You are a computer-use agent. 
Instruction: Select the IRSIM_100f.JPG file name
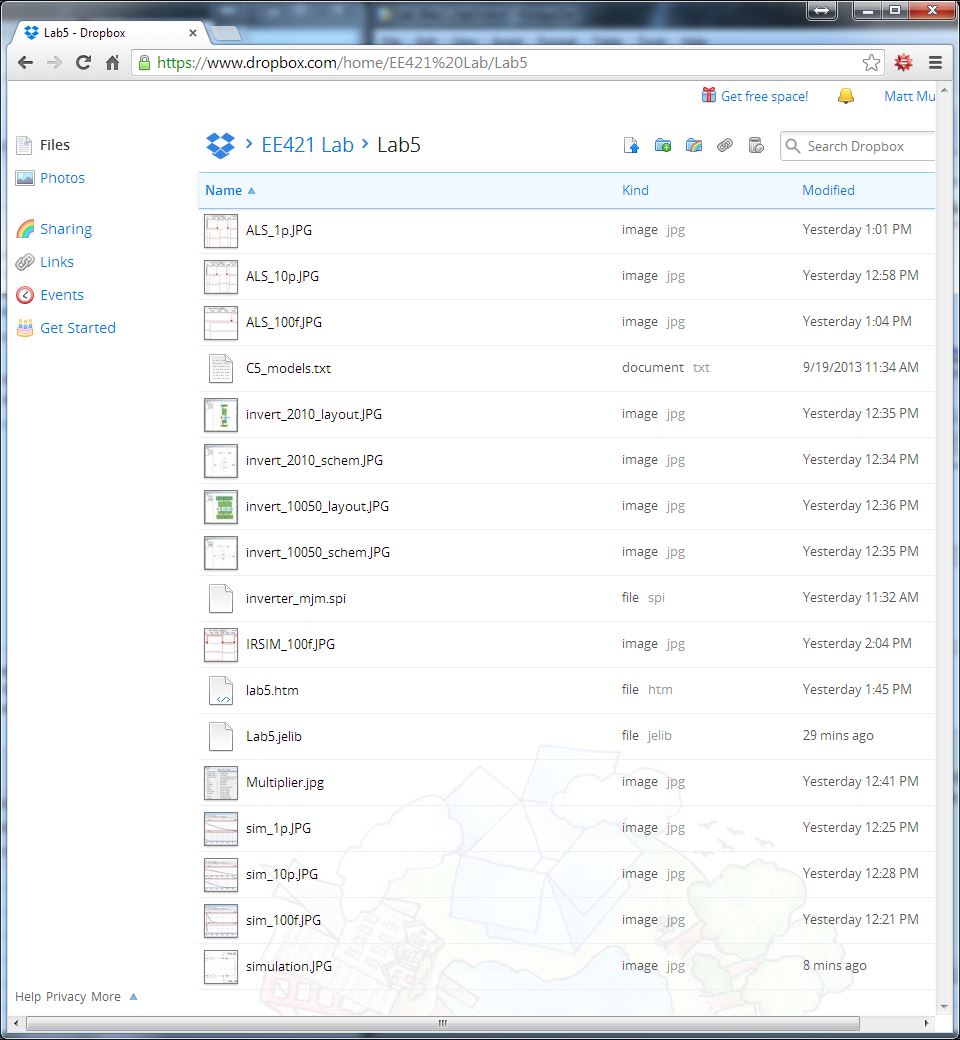pos(290,644)
